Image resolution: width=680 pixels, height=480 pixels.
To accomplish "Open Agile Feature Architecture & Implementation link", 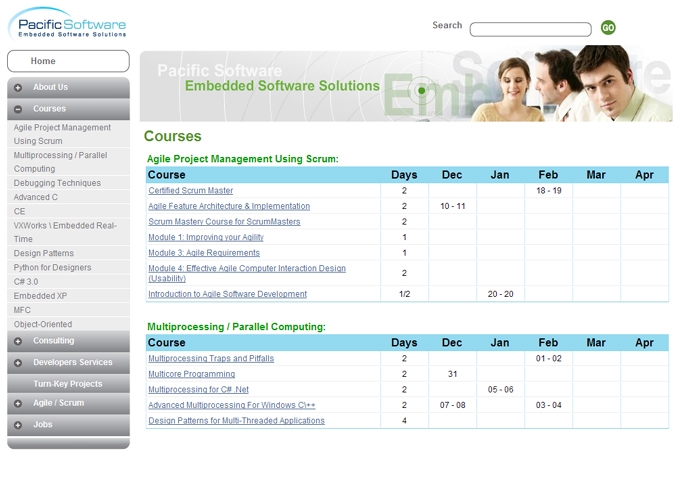I will tap(229, 206).
